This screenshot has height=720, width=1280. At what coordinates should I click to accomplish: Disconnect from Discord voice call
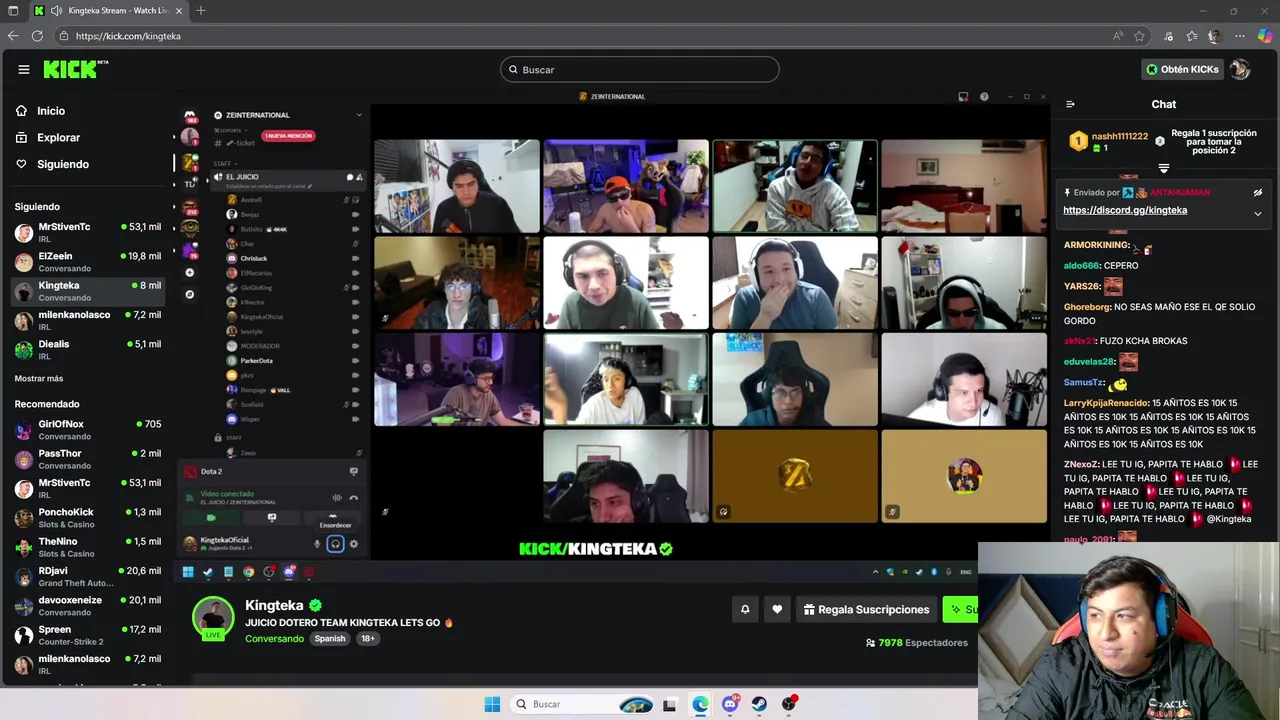(x=353, y=497)
